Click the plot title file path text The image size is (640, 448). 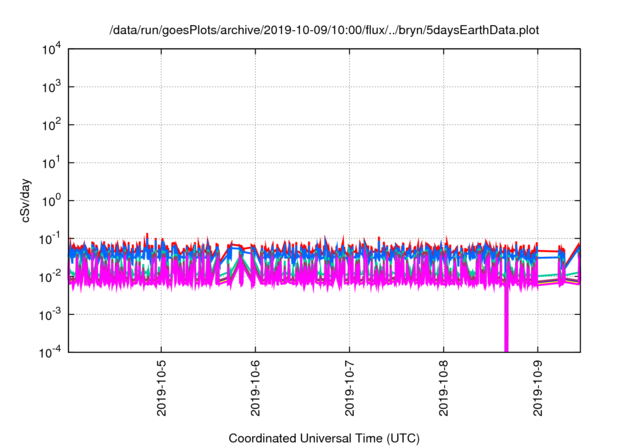coord(324,30)
